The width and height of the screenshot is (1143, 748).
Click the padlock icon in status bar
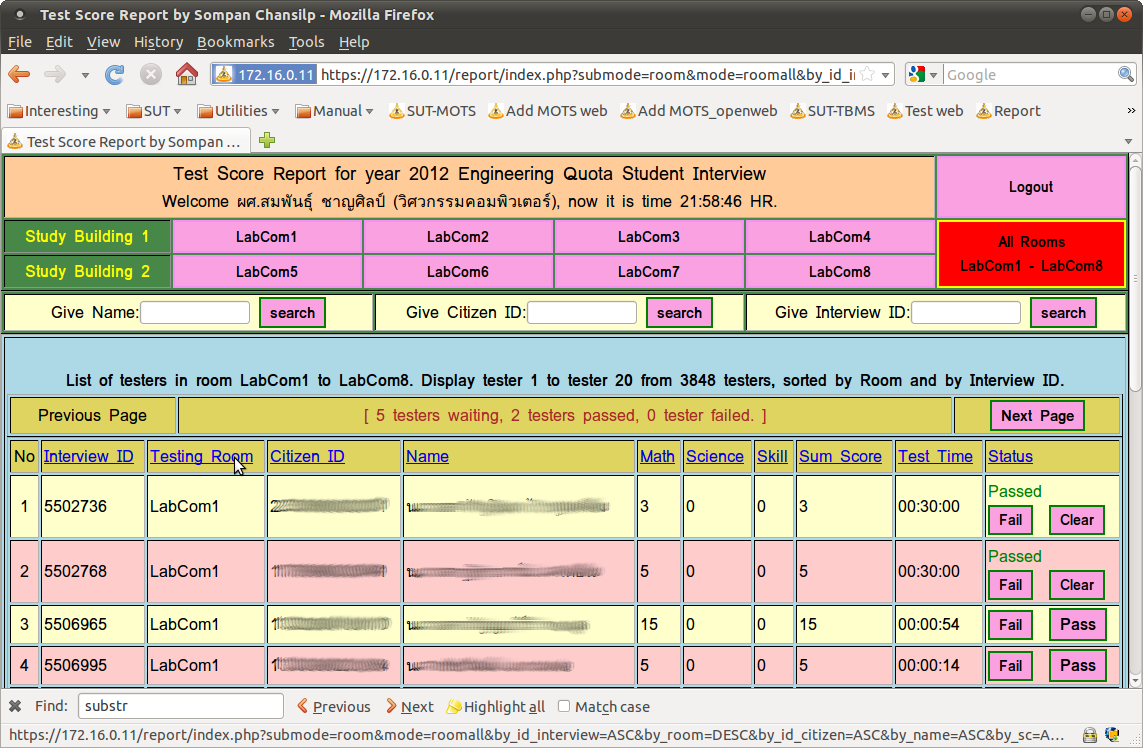click(x=1089, y=735)
